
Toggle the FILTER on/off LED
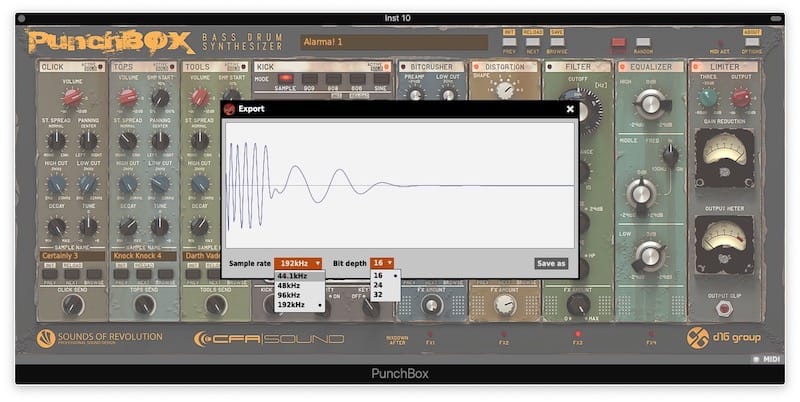[x=549, y=67]
